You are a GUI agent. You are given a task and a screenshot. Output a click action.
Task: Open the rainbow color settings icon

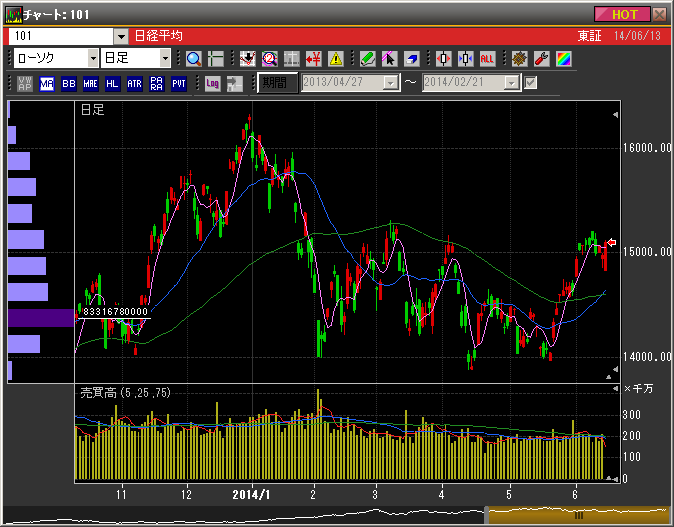[x=563, y=59]
